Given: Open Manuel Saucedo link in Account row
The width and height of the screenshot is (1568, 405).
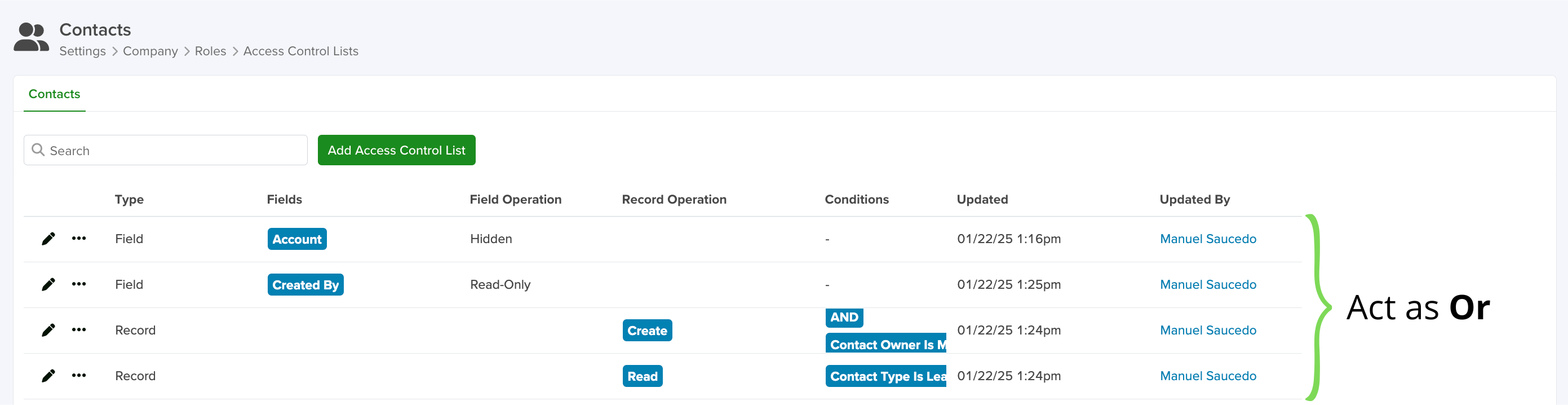Looking at the screenshot, I should pyautogui.click(x=1208, y=239).
